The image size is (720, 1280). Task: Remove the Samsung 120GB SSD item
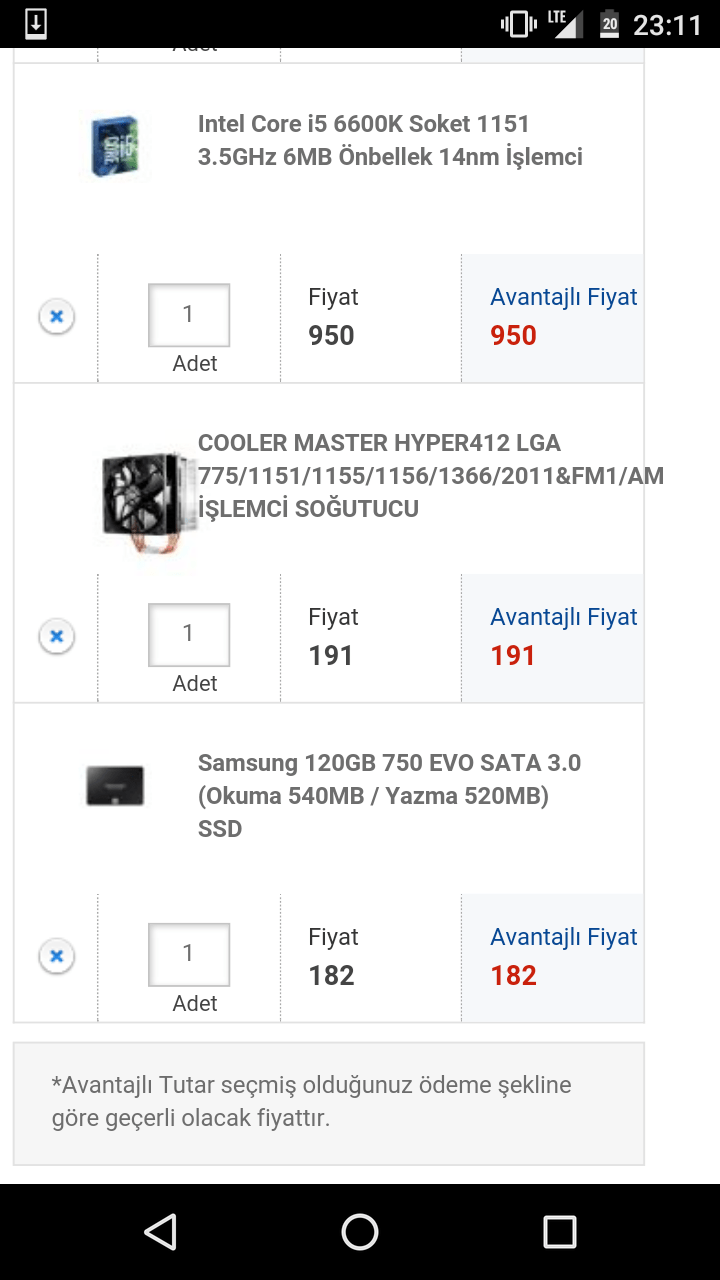pos(57,956)
